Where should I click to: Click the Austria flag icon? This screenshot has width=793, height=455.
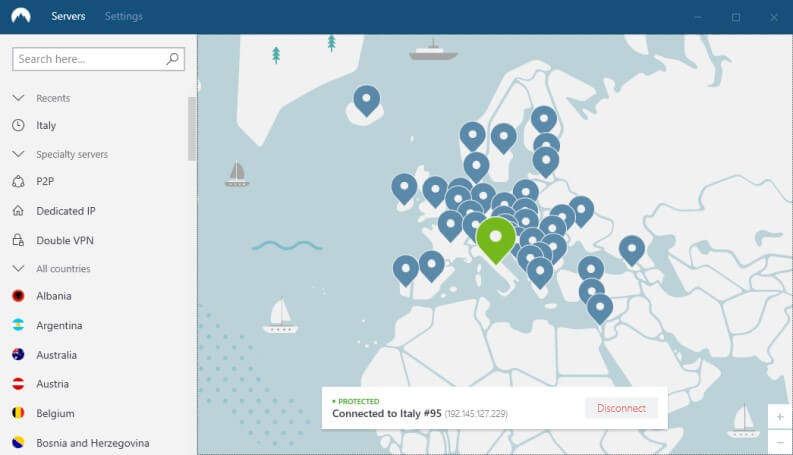(x=18, y=384)
